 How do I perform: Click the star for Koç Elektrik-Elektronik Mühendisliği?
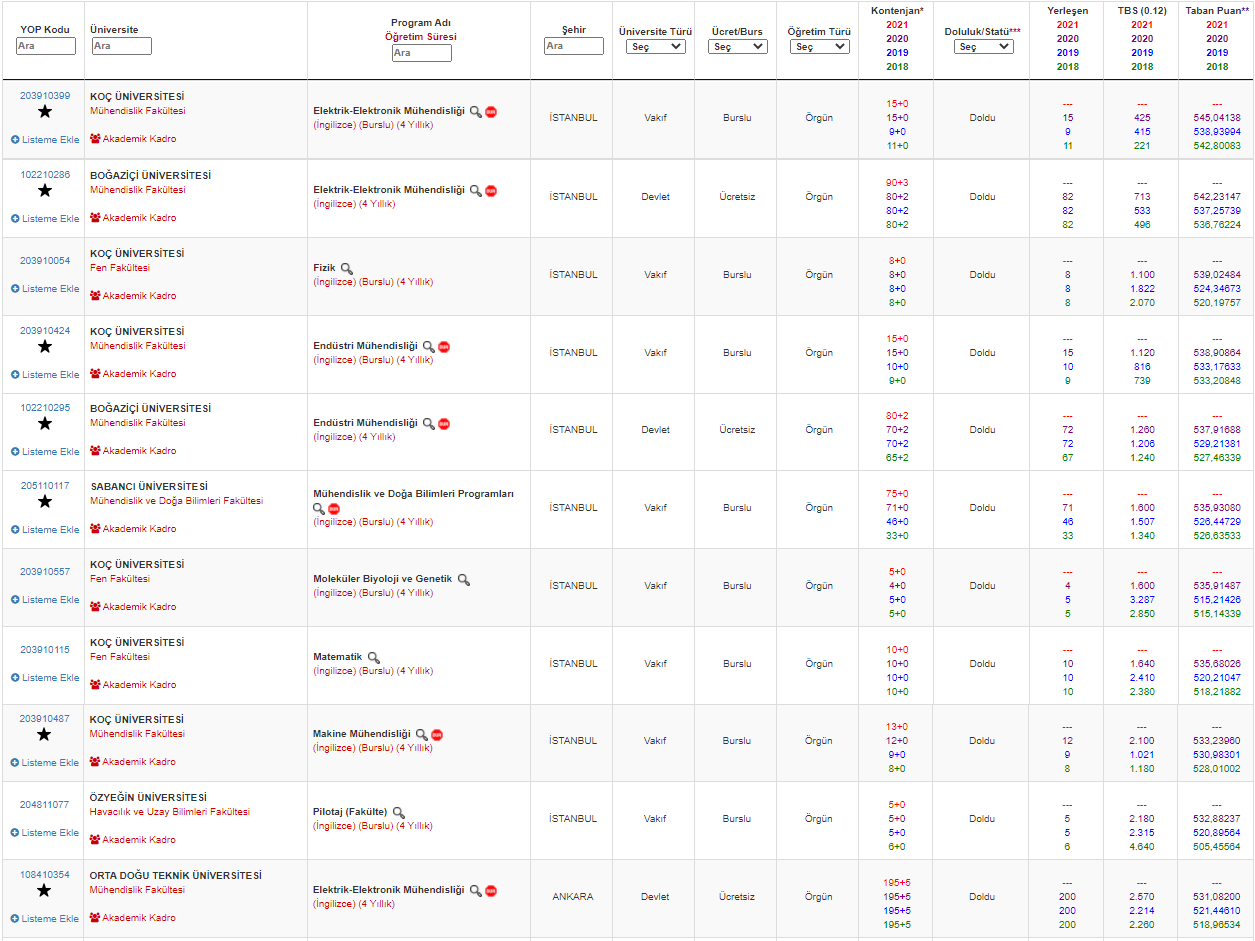point(45,112)
